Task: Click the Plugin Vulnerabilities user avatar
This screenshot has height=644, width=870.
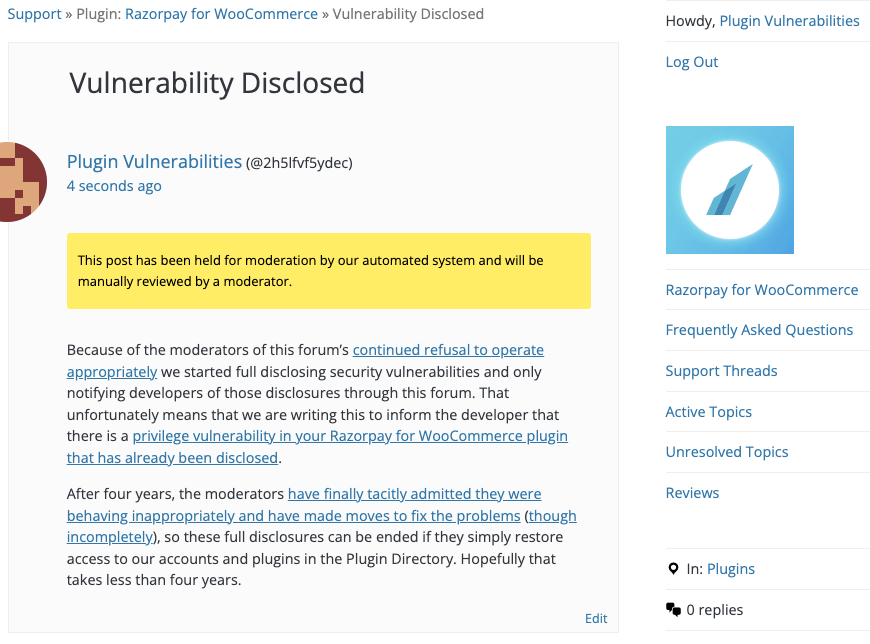Action: pos(23,182)
